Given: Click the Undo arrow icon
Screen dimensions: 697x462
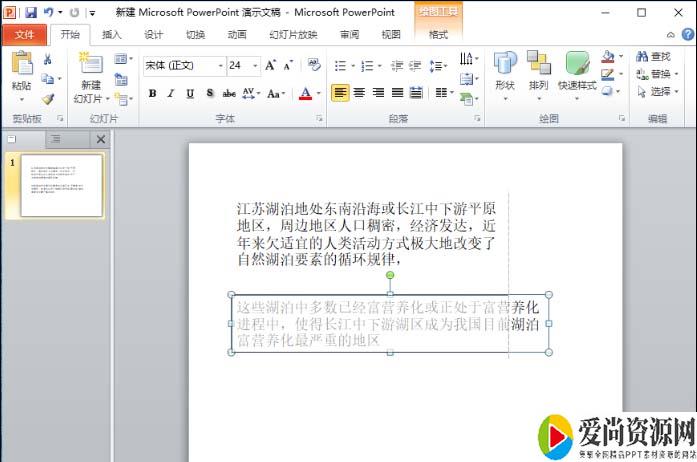Looking at the screenshot, I should pyautogui.click(x=48, y=13).
